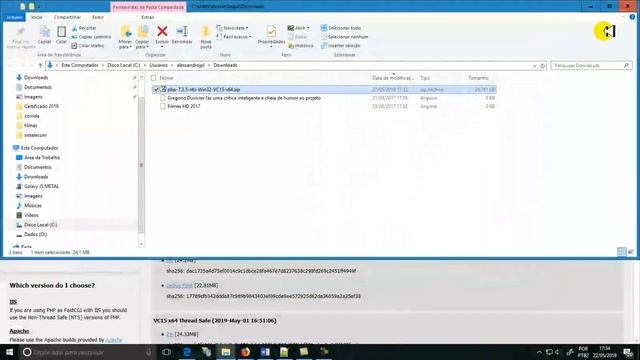Click Selecionar tudo

click(x=341, y=28)
